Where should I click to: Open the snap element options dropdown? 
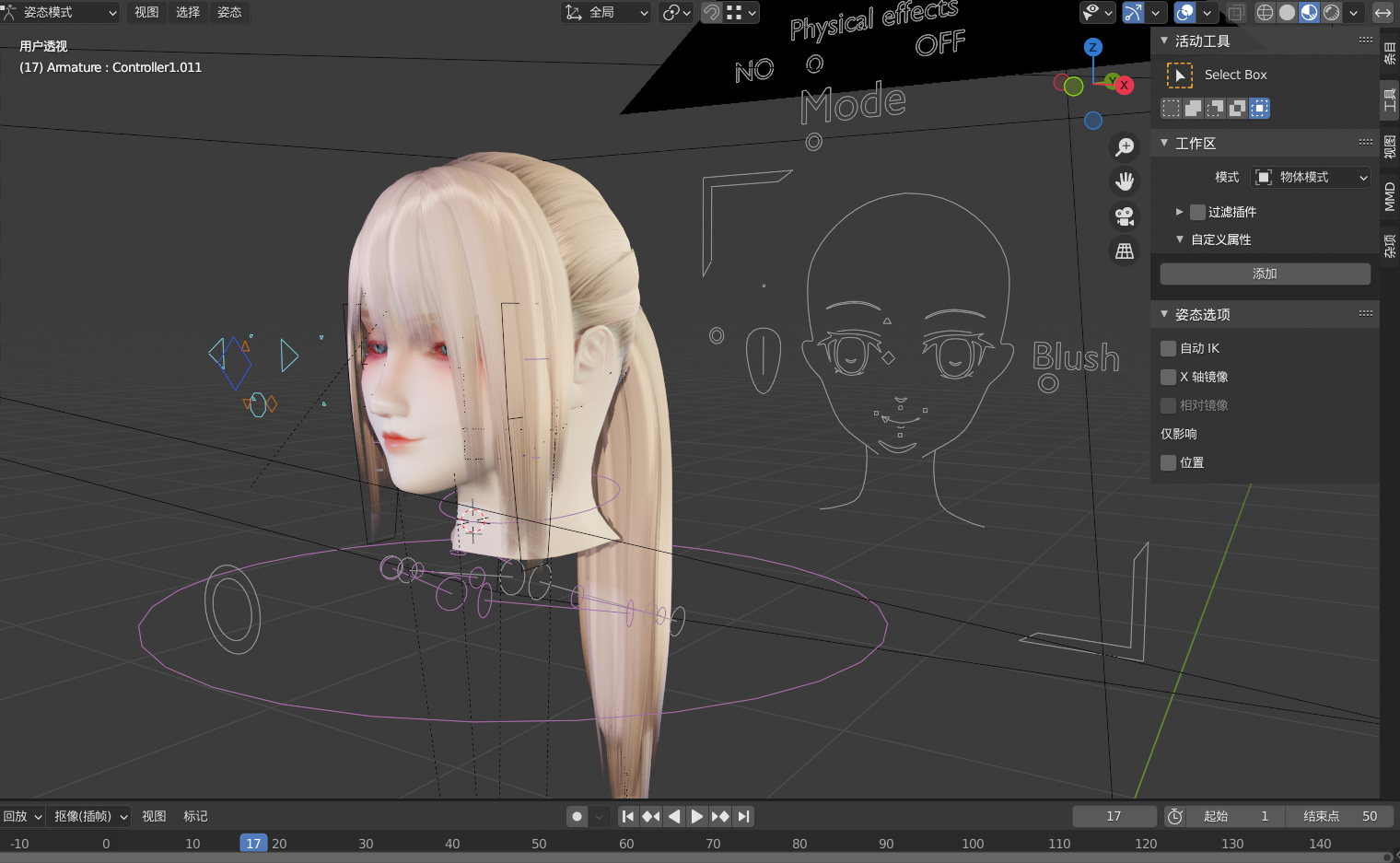(x=741, y=12)
